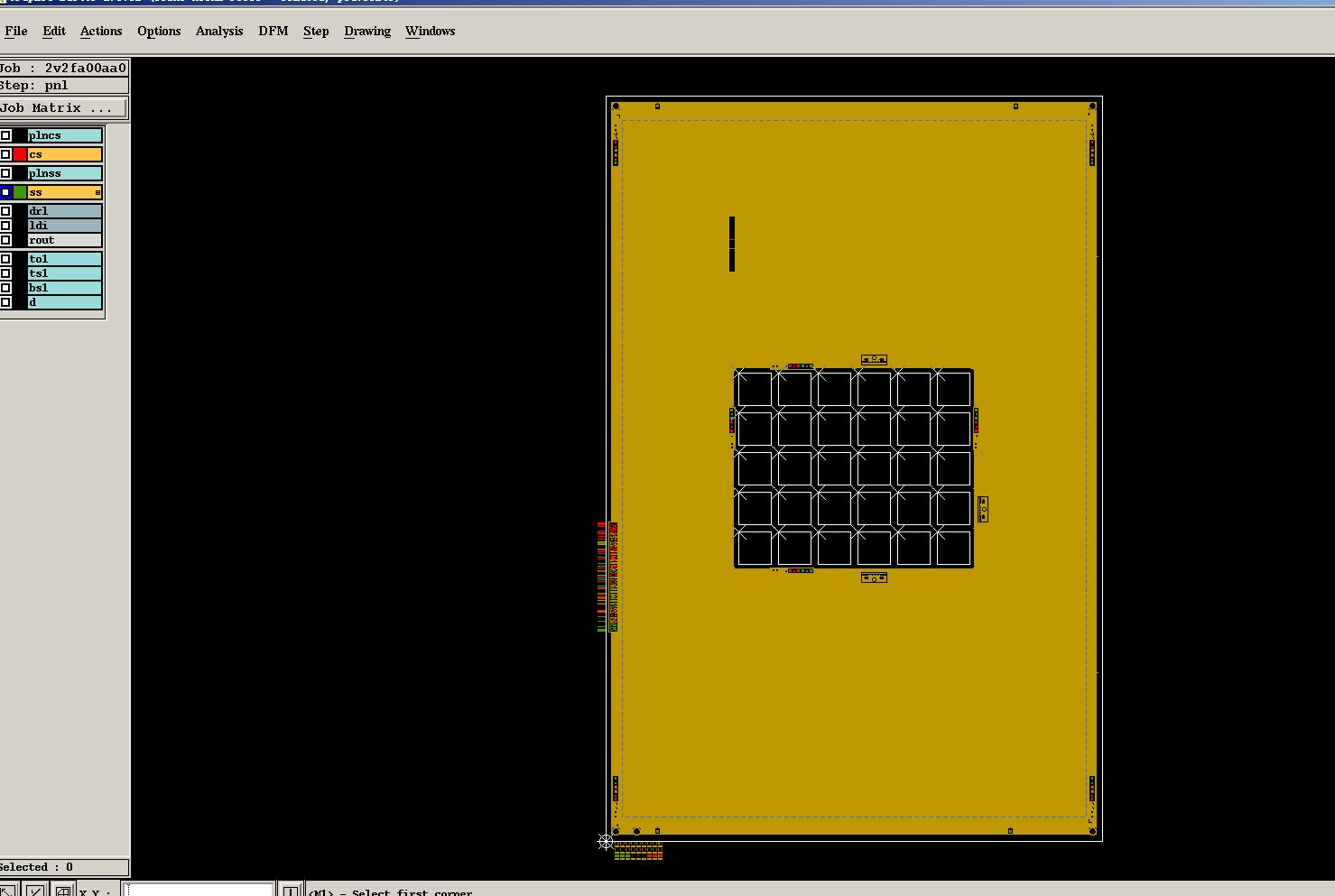The width and height of the screenshot is (1335, 896).
Task: Click the black vertical bar on the panel
Action: (732, 244)
